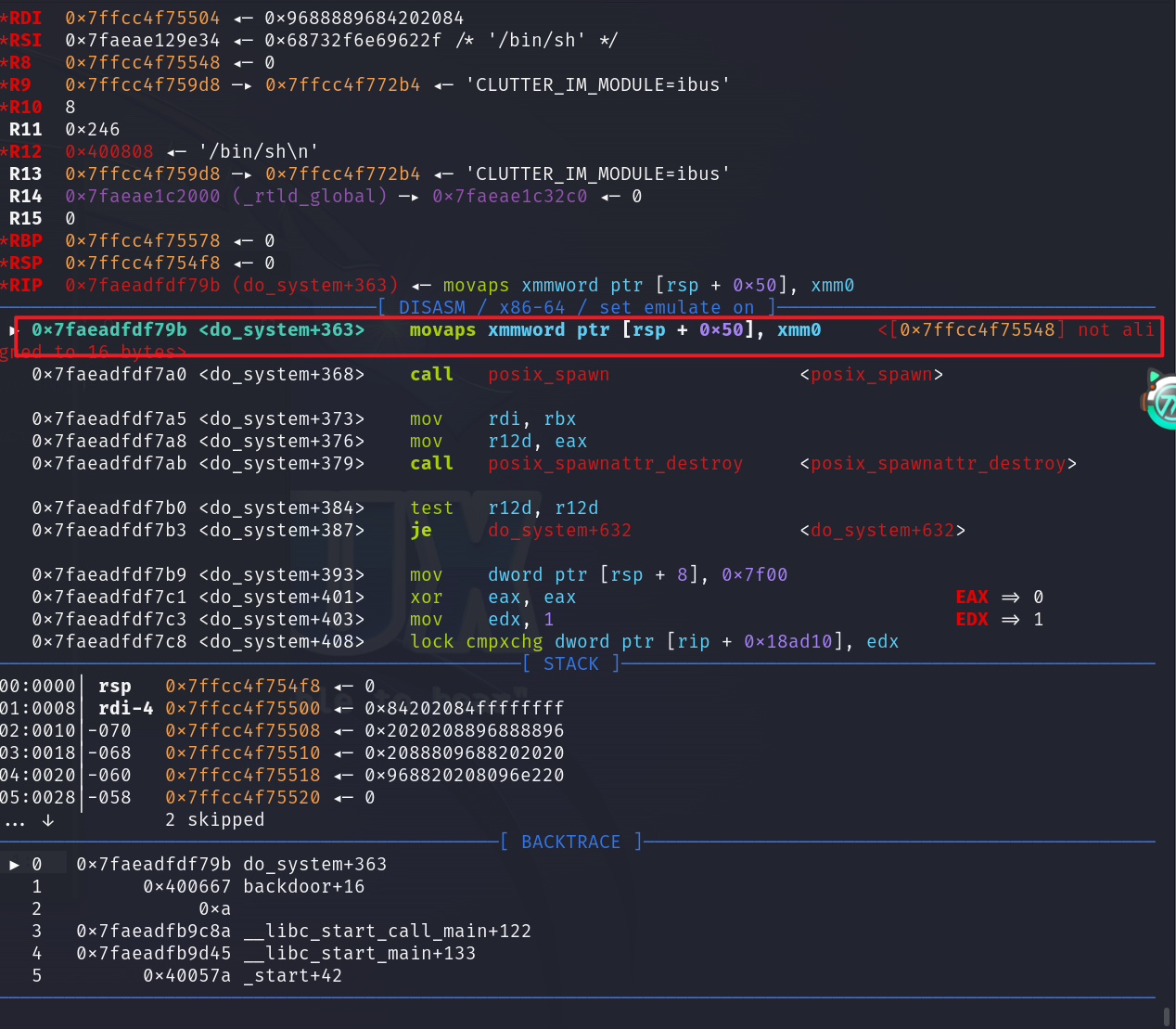Click stack value 0x2088809688202020

coord(465,752)
